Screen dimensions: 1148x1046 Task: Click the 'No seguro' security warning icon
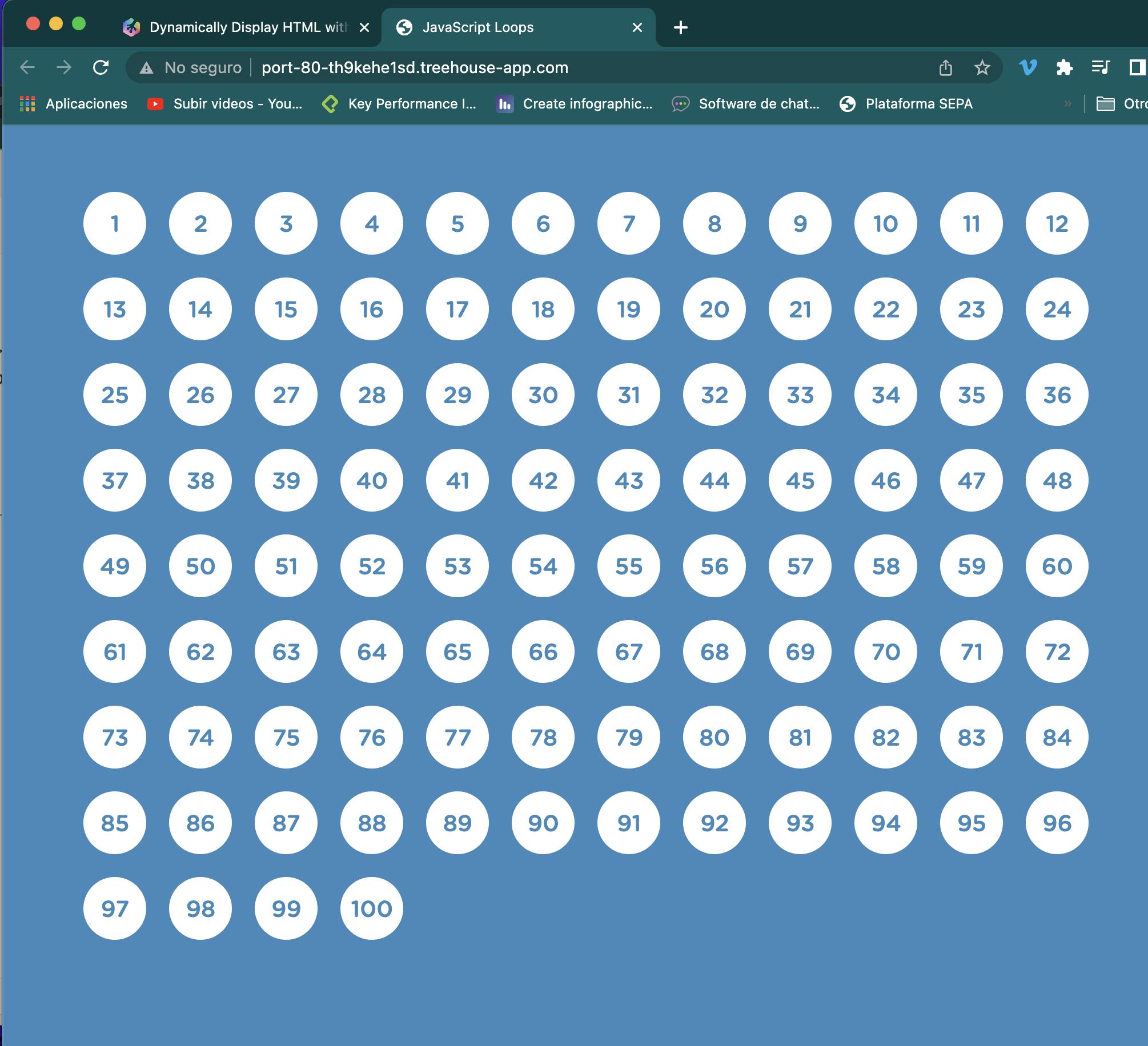tap(146, 68)
